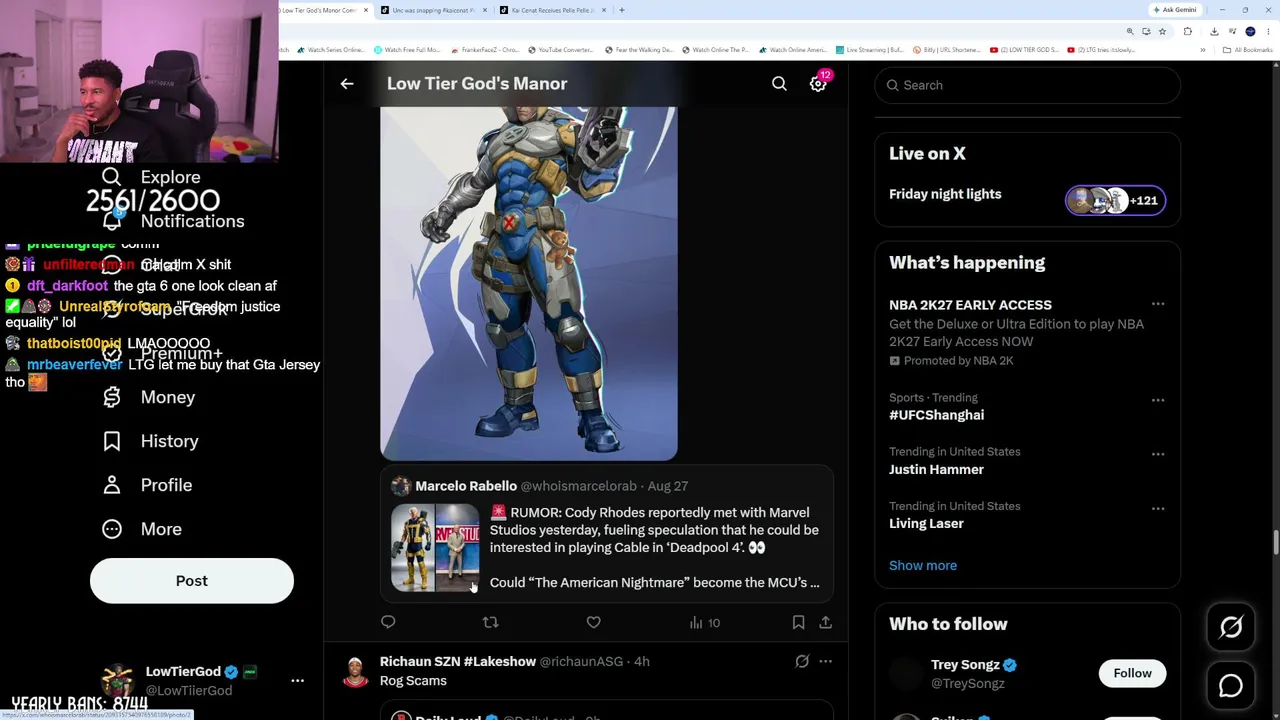Close the Kai Cenat Receives Pelle Pelle tab

pos(605,10)
